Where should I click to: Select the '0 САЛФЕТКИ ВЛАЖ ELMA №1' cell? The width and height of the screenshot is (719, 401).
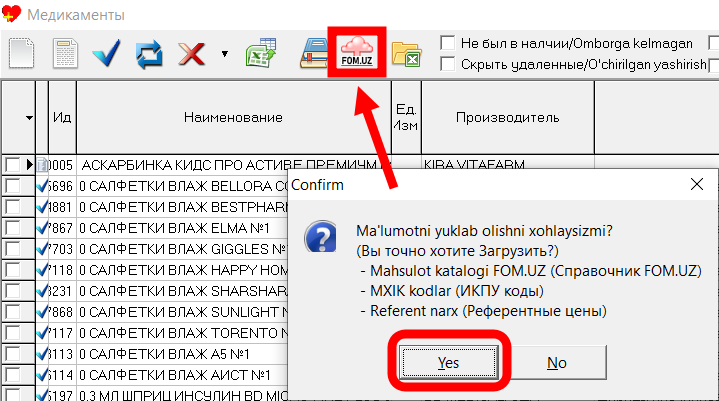[x=183, y=228]
